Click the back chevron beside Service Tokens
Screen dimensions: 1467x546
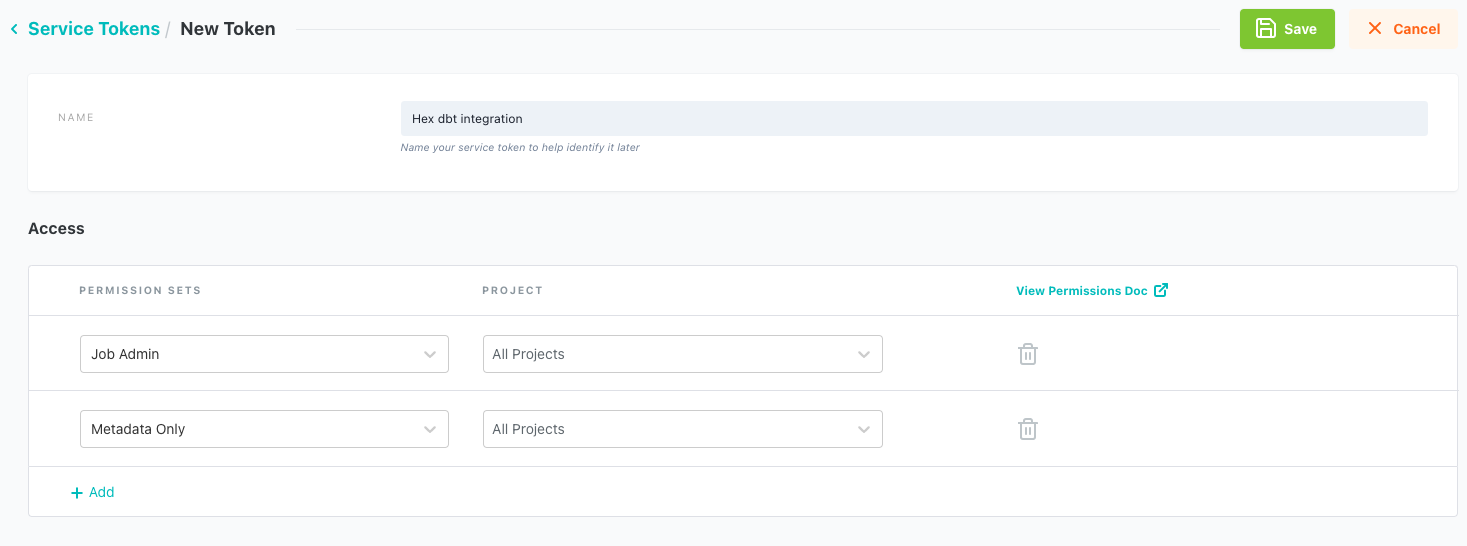[x=14, y=30]
